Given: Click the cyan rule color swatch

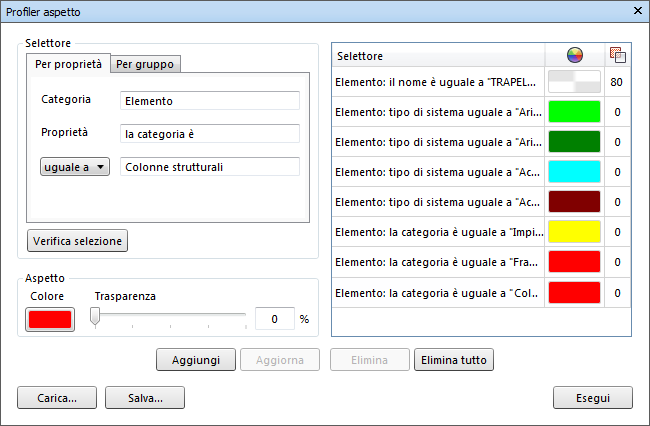Looking at the screenshot, I should pos(574,172).
